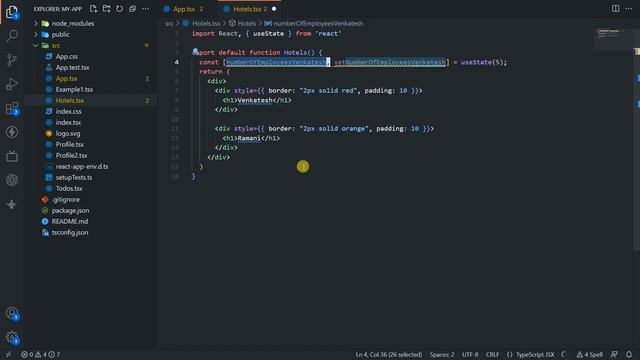Open the Search view in activity bar
This screenshot has height=360, width=640.
pos(12,36)
